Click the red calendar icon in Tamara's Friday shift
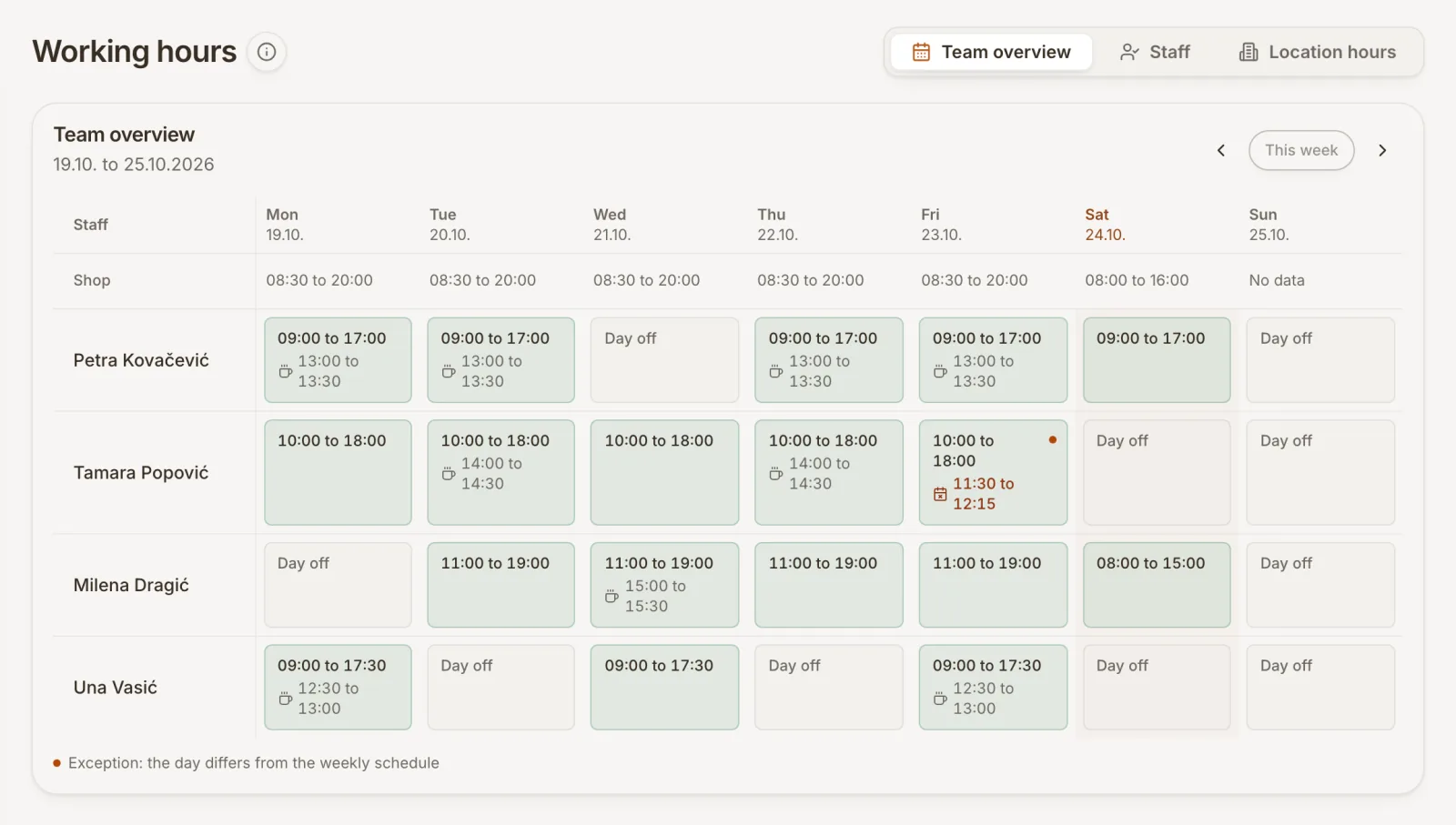The image size is (1456, 825). tap(940, 494)
